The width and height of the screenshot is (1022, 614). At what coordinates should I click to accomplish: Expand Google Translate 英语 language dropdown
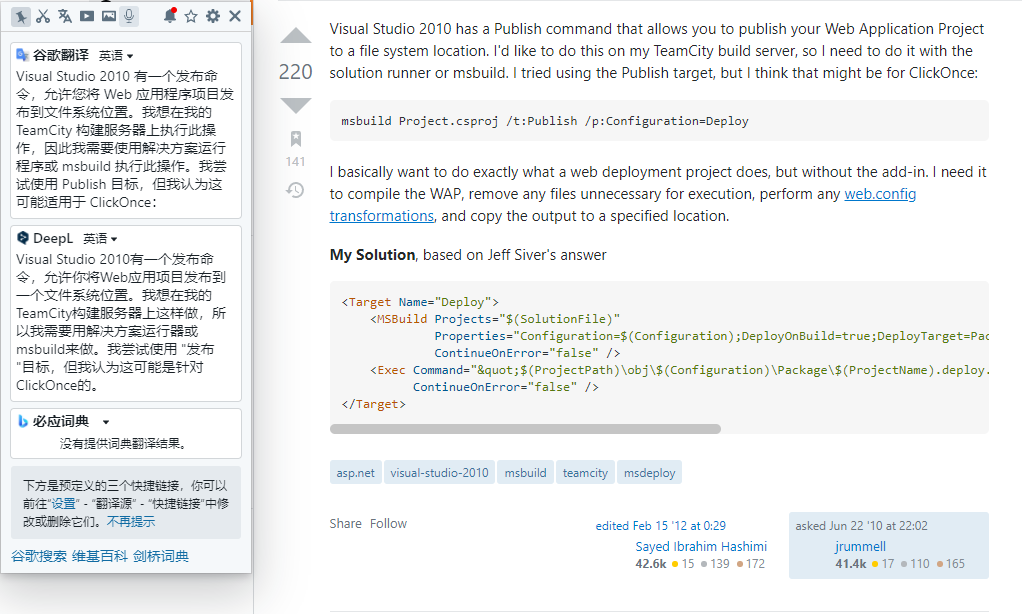[x=116, y=56]
